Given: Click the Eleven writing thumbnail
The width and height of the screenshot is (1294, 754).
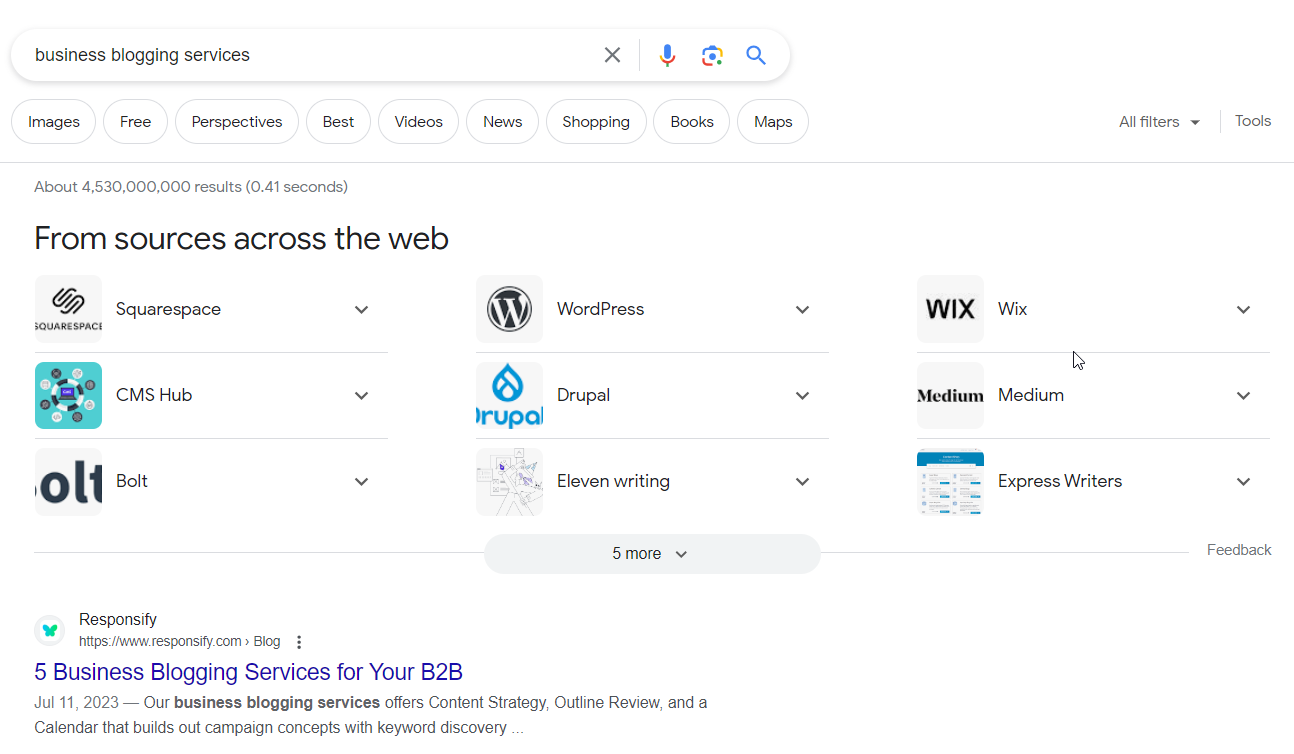Looking at the screenshot, I should point(509,481).
